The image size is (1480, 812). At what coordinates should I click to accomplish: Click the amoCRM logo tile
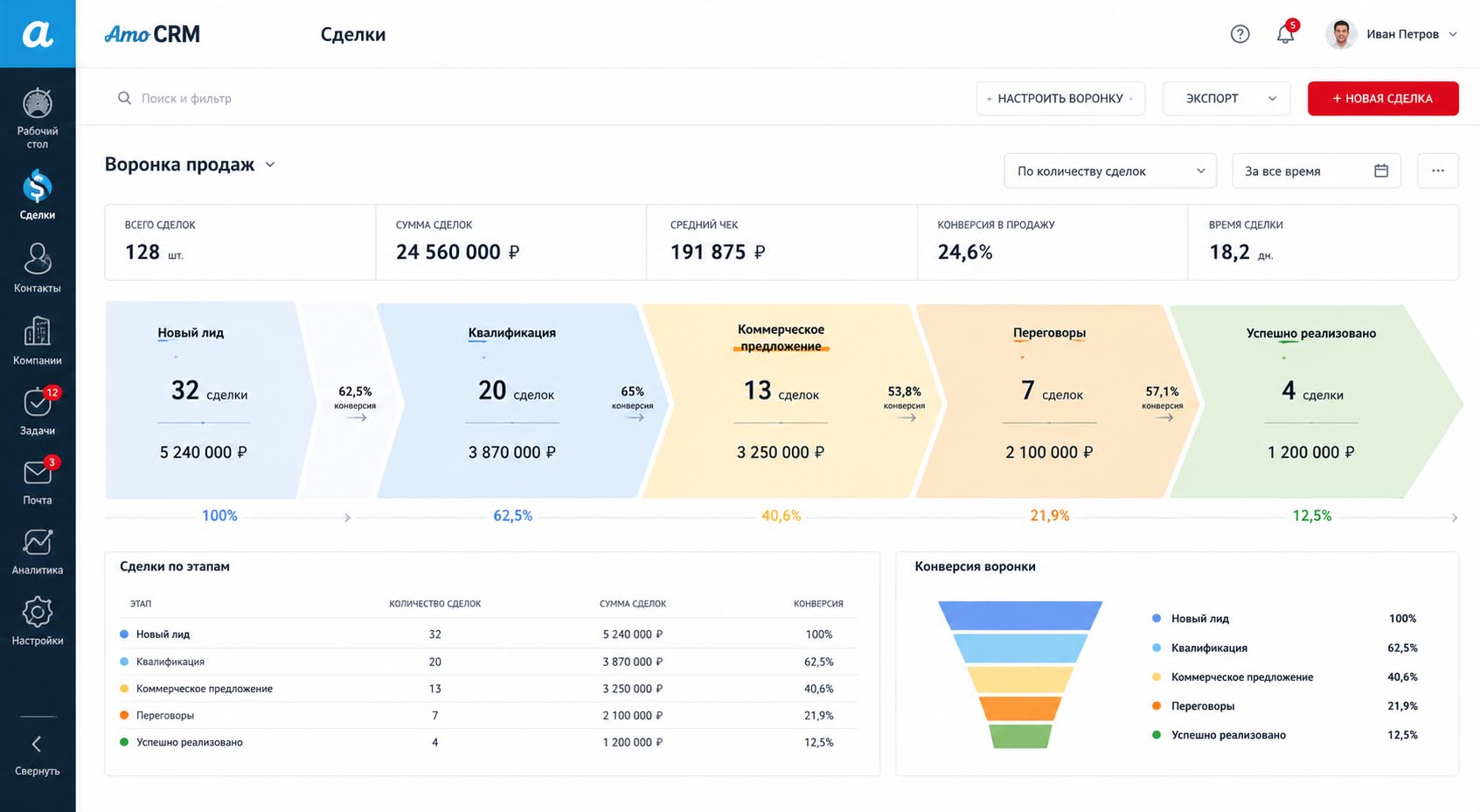tap(38, 33)
